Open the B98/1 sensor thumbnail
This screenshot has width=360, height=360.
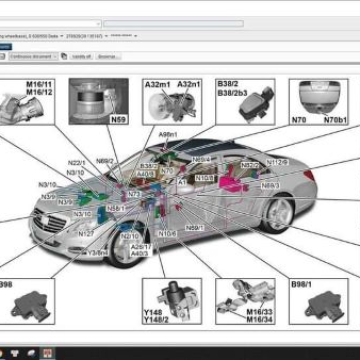click(x=319, y=301)
